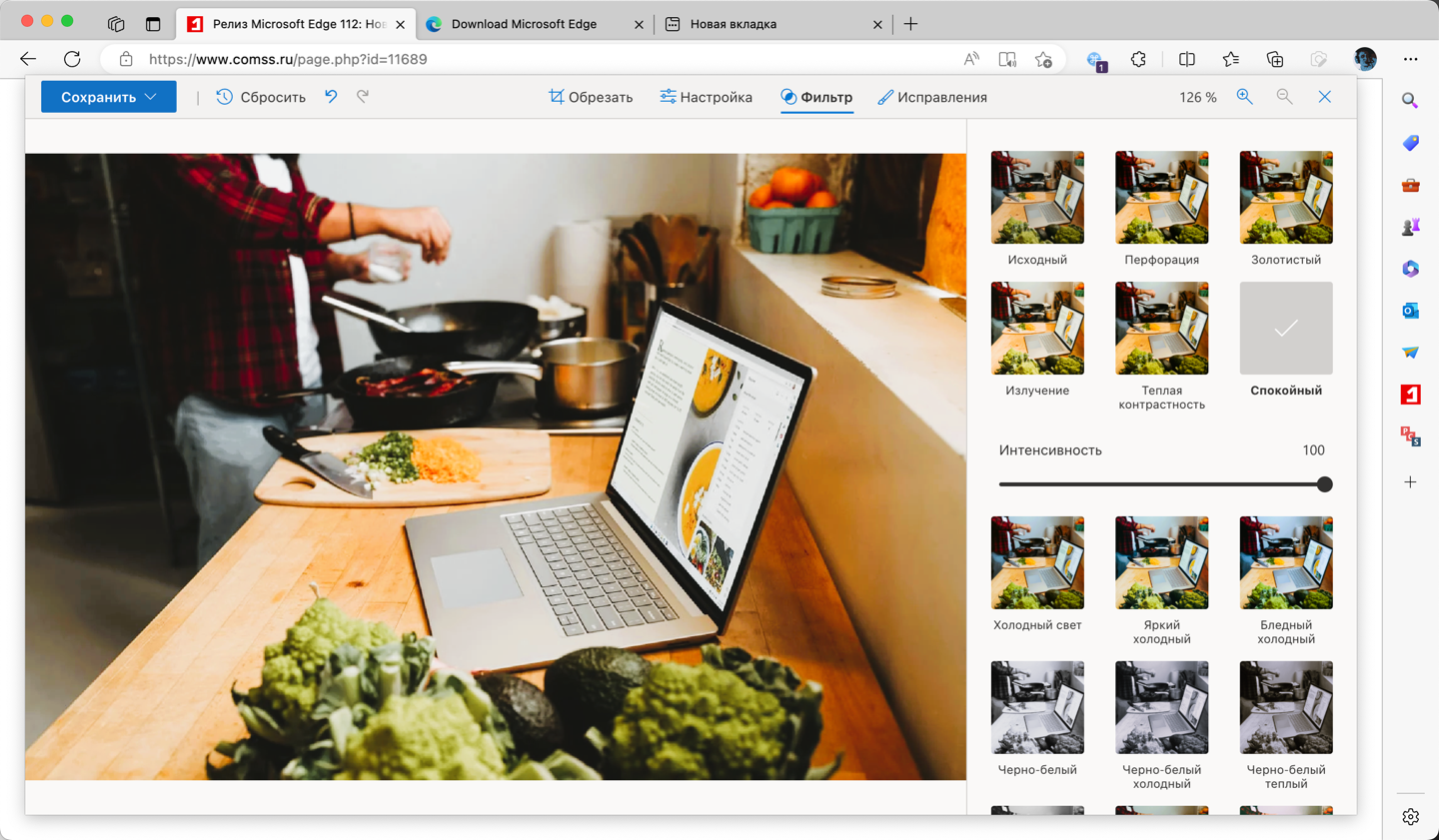Open Outlook in the Edge sidebar
The width and height of the screenshot is (1439, 840).
pyautogui.click(x=1410, y=311)
